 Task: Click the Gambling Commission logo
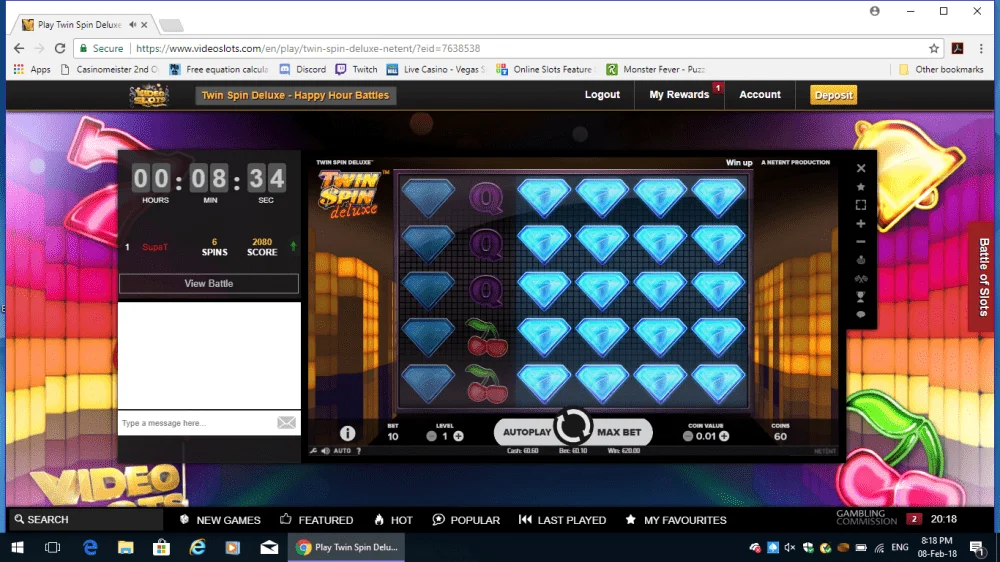tap(866, 517)
